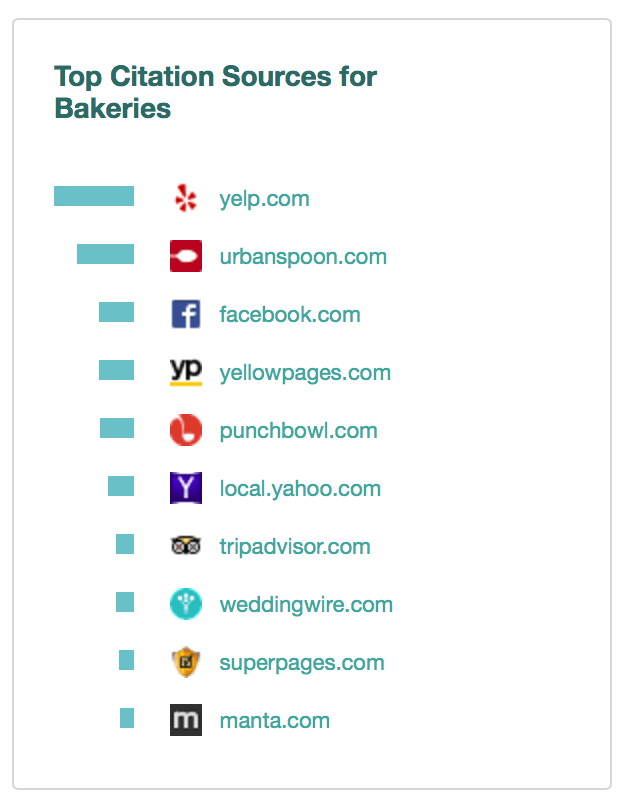Visit the weddingwire.com link

point(306,604)
